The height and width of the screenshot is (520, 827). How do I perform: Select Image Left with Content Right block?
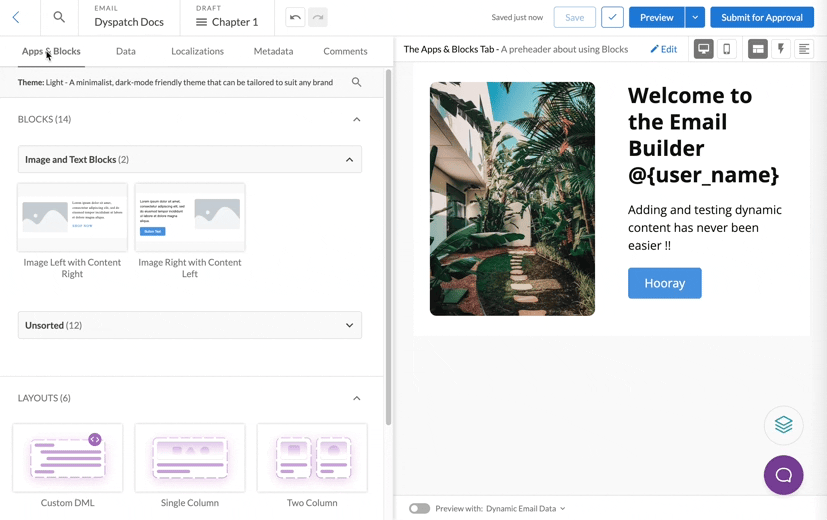pyautogui.click(x=72, y=217)
